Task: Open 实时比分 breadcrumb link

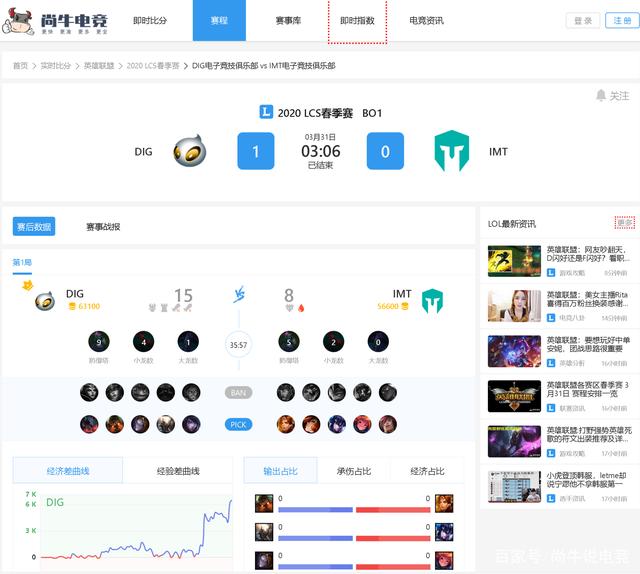Action: coord(56,66)
